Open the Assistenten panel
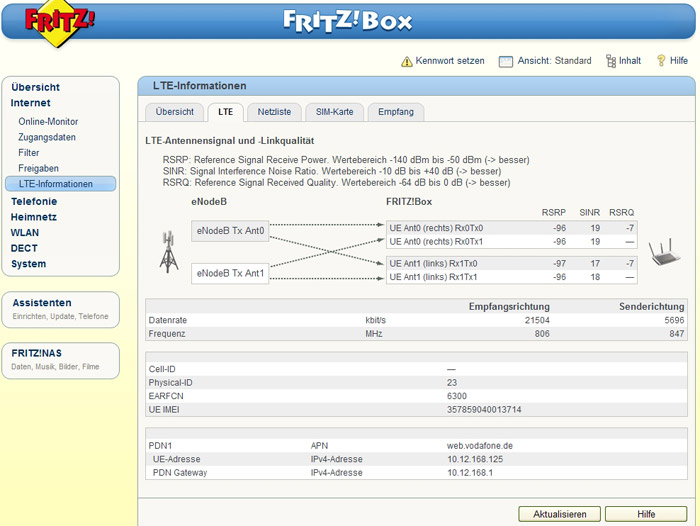This screenshot has width=700, height=526. click(61, 309)
